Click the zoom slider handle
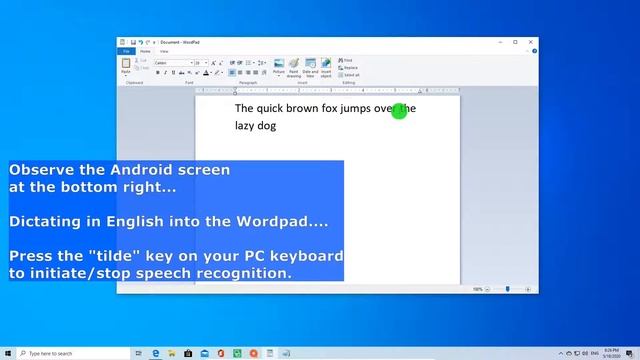The image size is (640, 360). pyautogui.click(x=507, y=289)
